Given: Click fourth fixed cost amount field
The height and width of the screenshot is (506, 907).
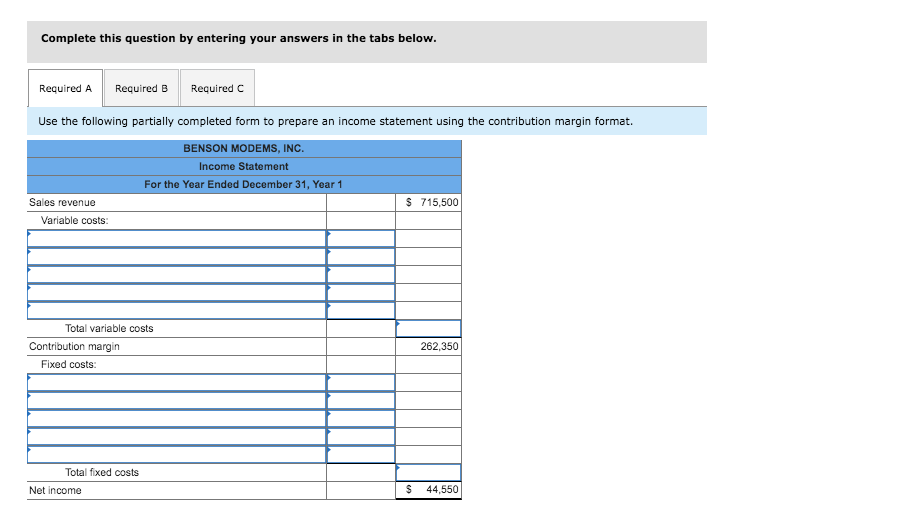Looking at the screenshot, I should [361, 436].
